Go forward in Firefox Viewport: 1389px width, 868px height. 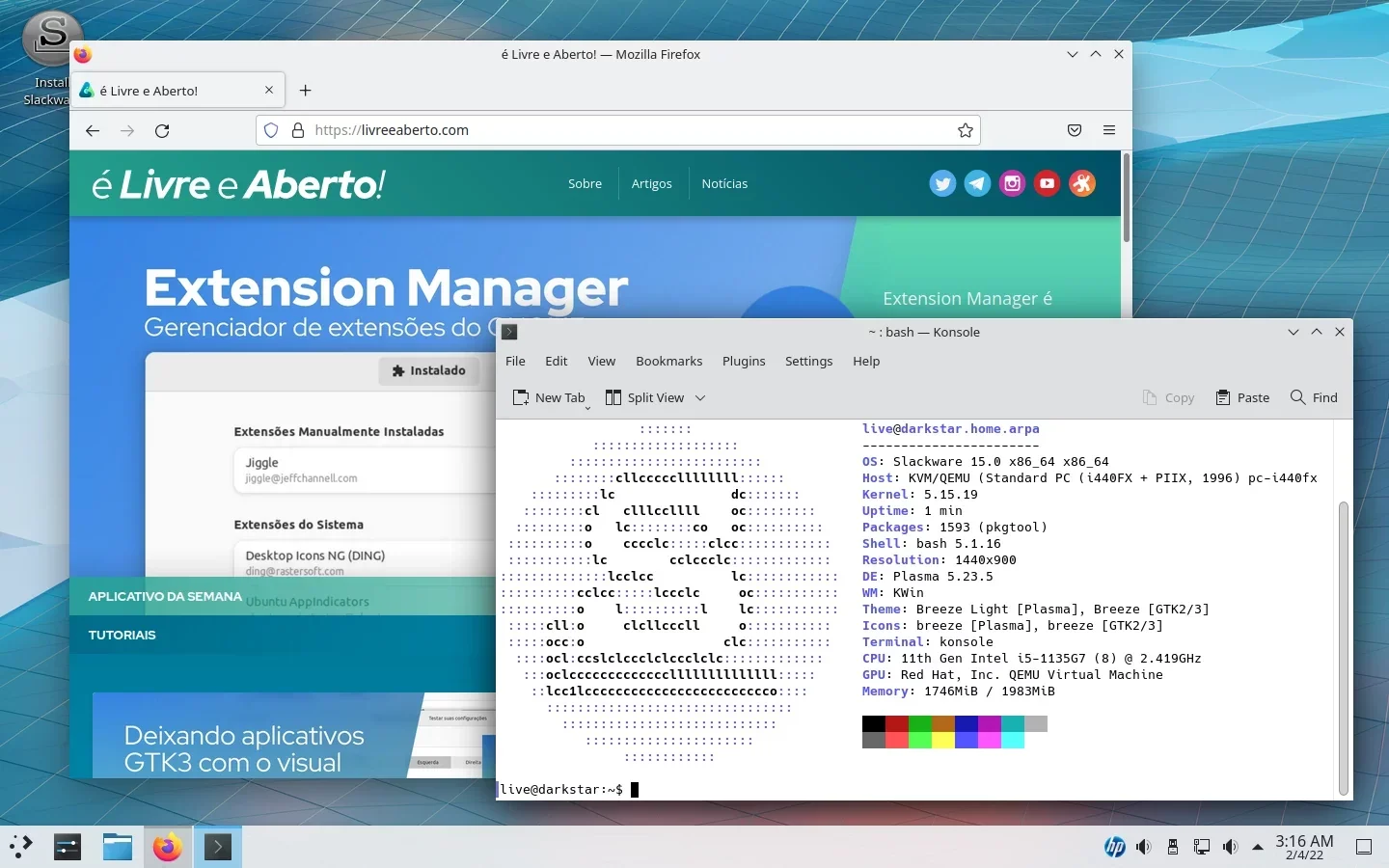pyautogui.click(x=127, y=130)
